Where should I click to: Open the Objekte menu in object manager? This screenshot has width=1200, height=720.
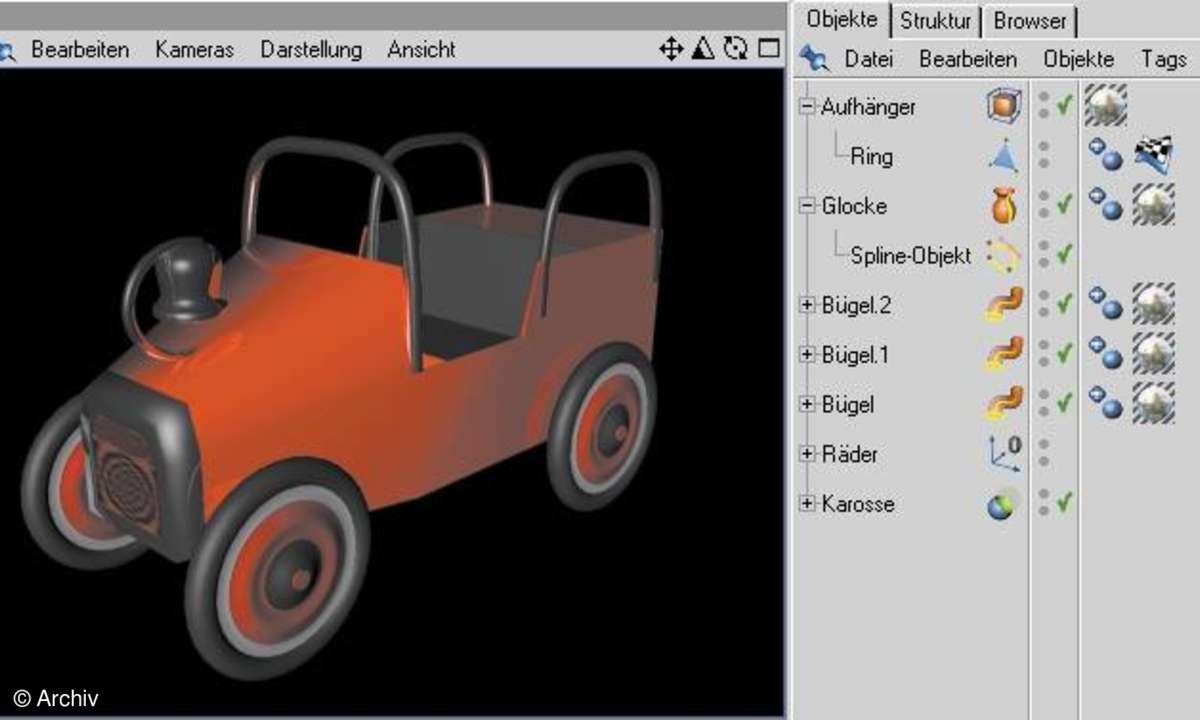pos(1078,60)
